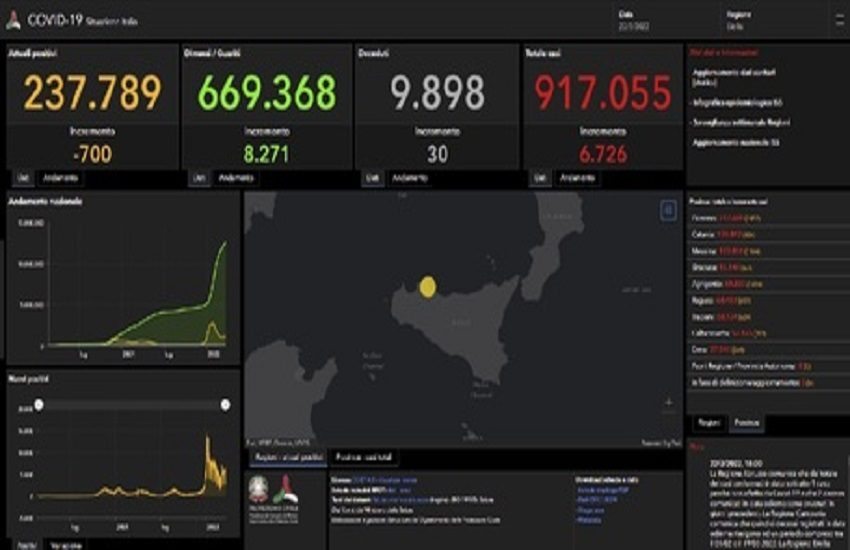Click the yellow circle marker on Sicily

pyautogui.click(x=427, y=287)
